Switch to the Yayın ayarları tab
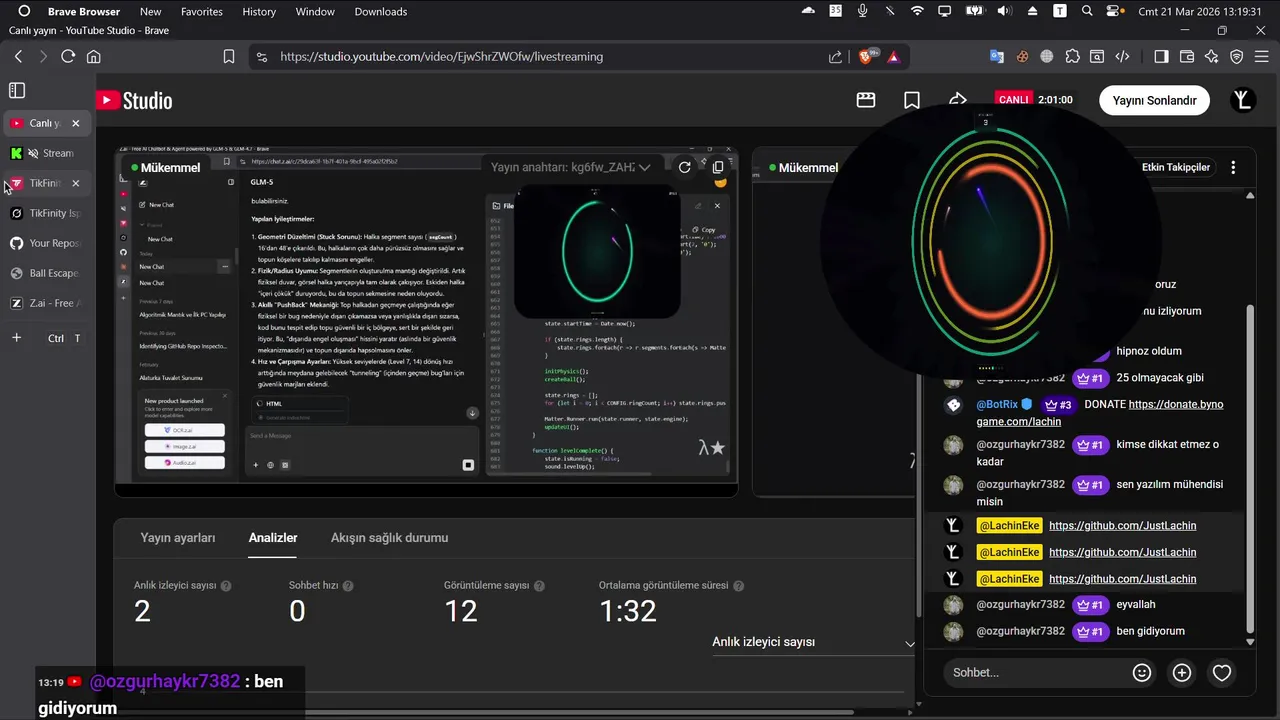This screenshot has width=1280, height=720. pyautogui.click(x=178, y=538)
